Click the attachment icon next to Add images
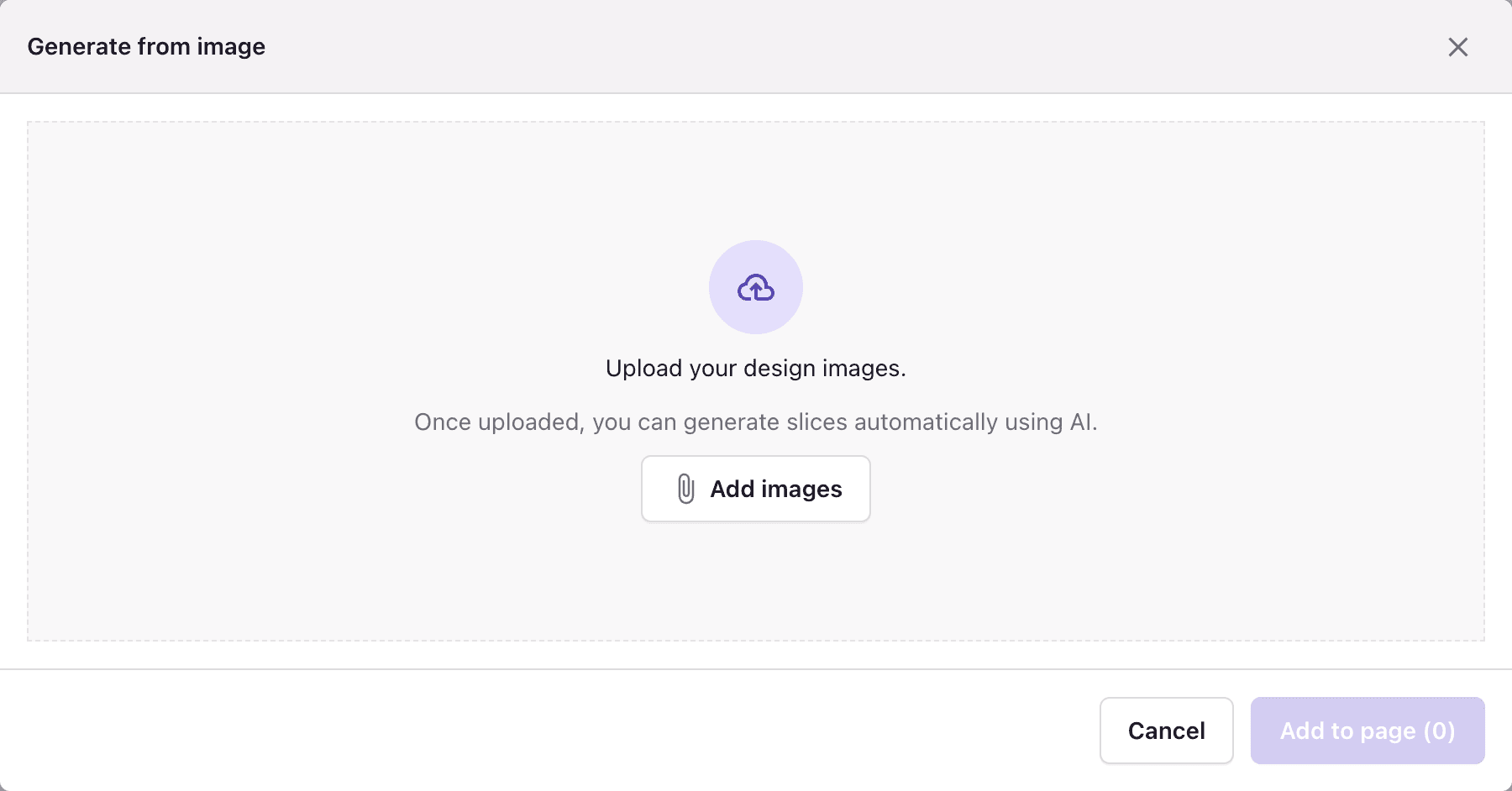This screenshot has width=1512, height=791. click(x=685, y=488)
